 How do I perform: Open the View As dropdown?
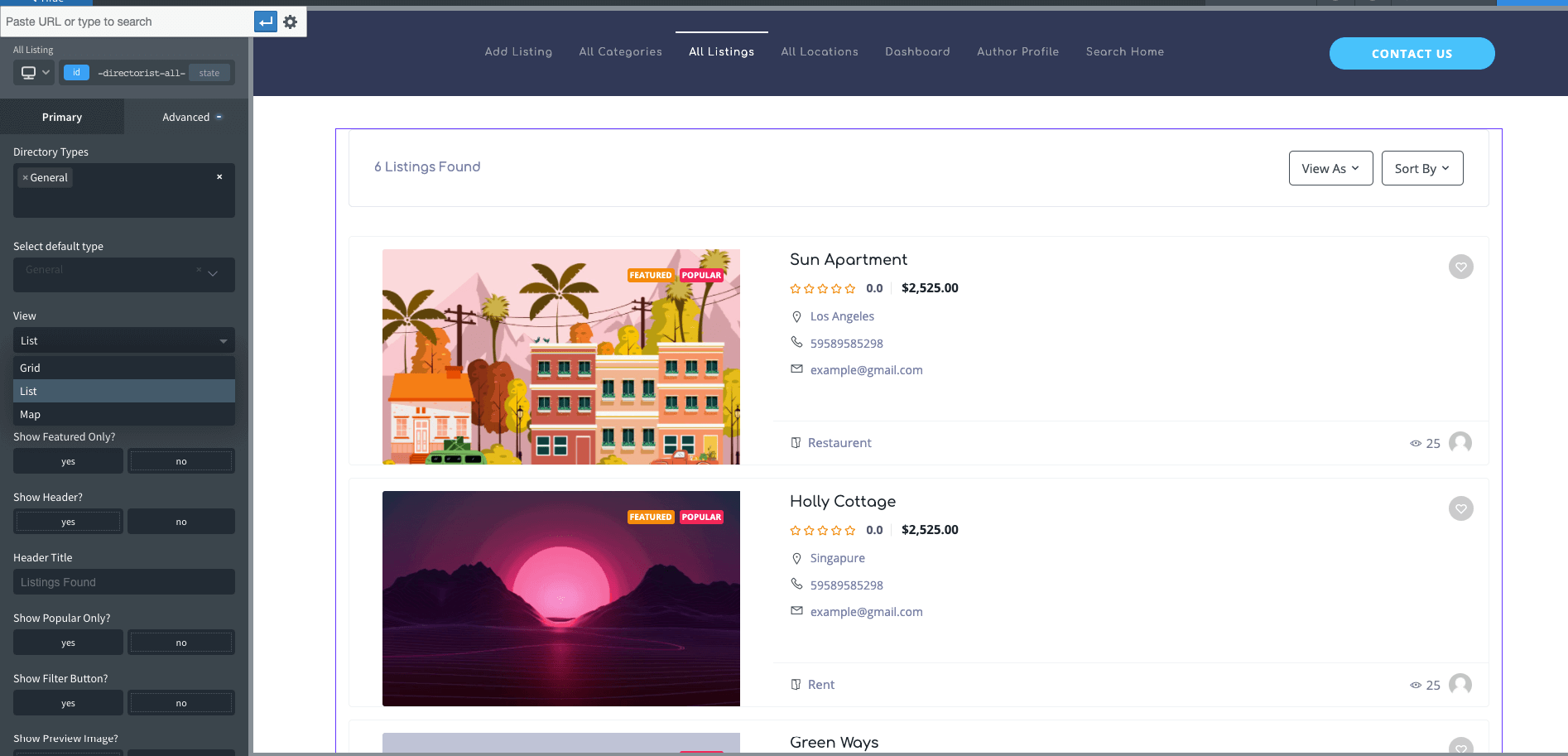(x=1330, y=168)
